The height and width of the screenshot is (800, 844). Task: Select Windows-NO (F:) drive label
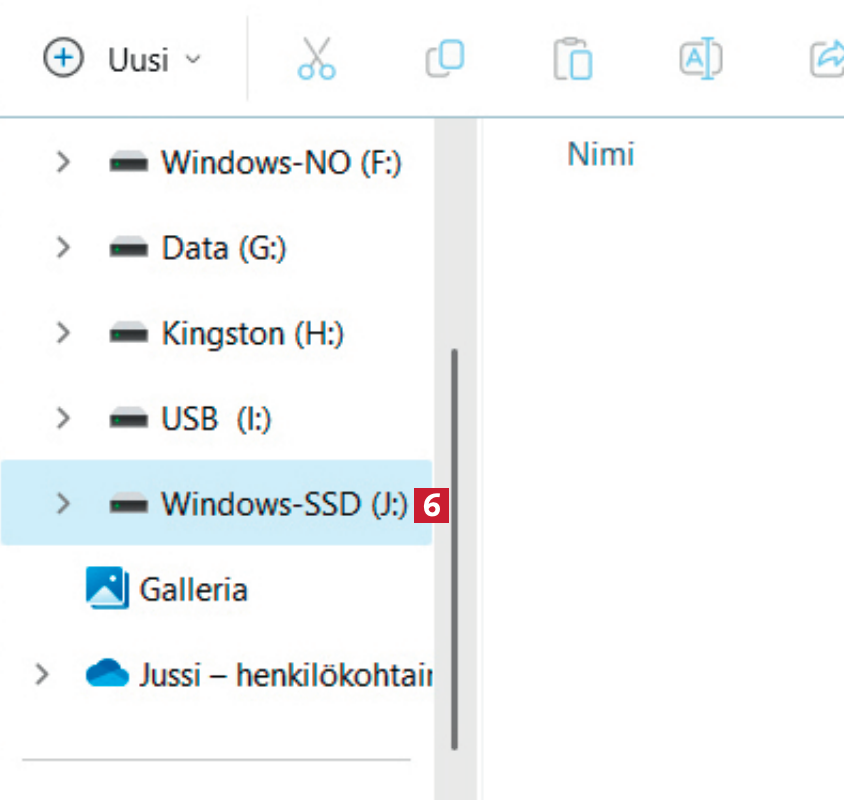(x=281, y=161)
